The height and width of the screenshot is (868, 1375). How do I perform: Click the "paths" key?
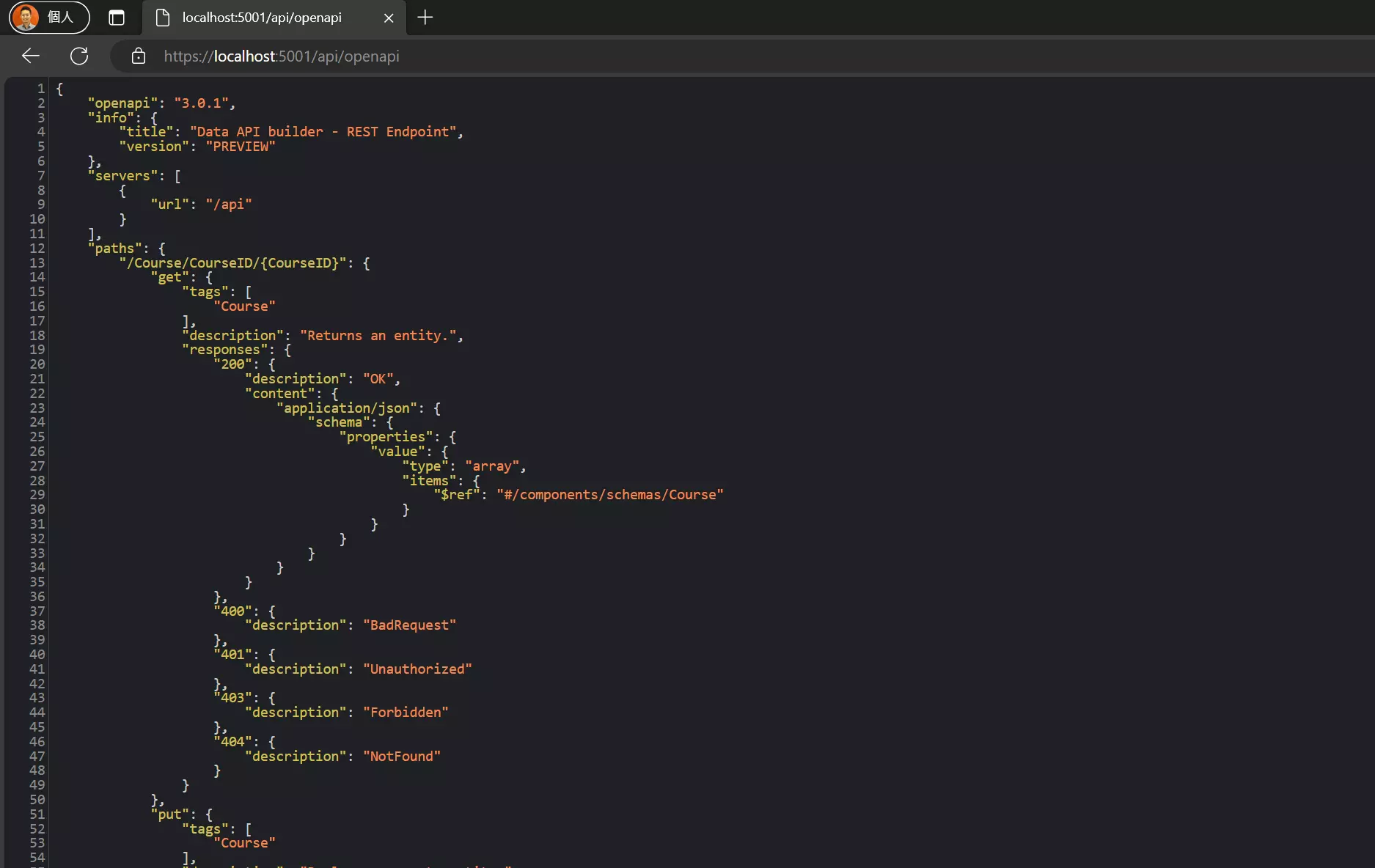click(114, 249)
